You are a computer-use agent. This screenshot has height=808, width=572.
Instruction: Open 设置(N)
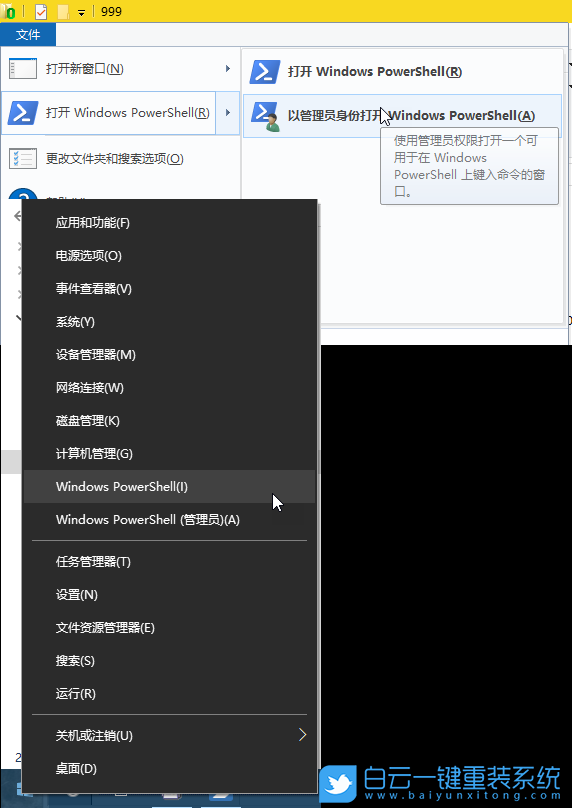(169, 595)
